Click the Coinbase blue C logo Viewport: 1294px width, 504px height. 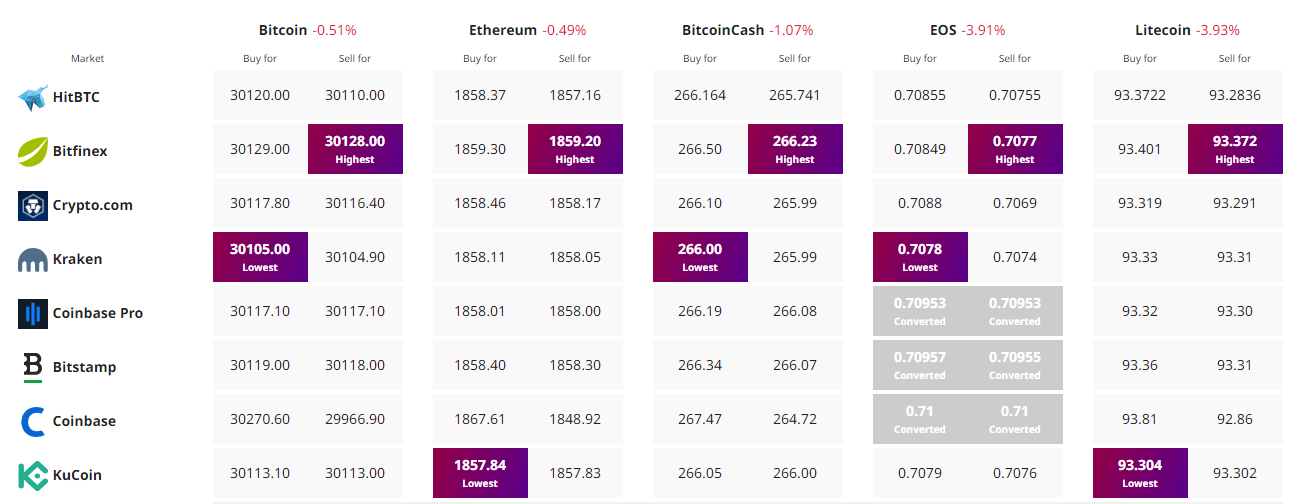(x=33, y=421)
